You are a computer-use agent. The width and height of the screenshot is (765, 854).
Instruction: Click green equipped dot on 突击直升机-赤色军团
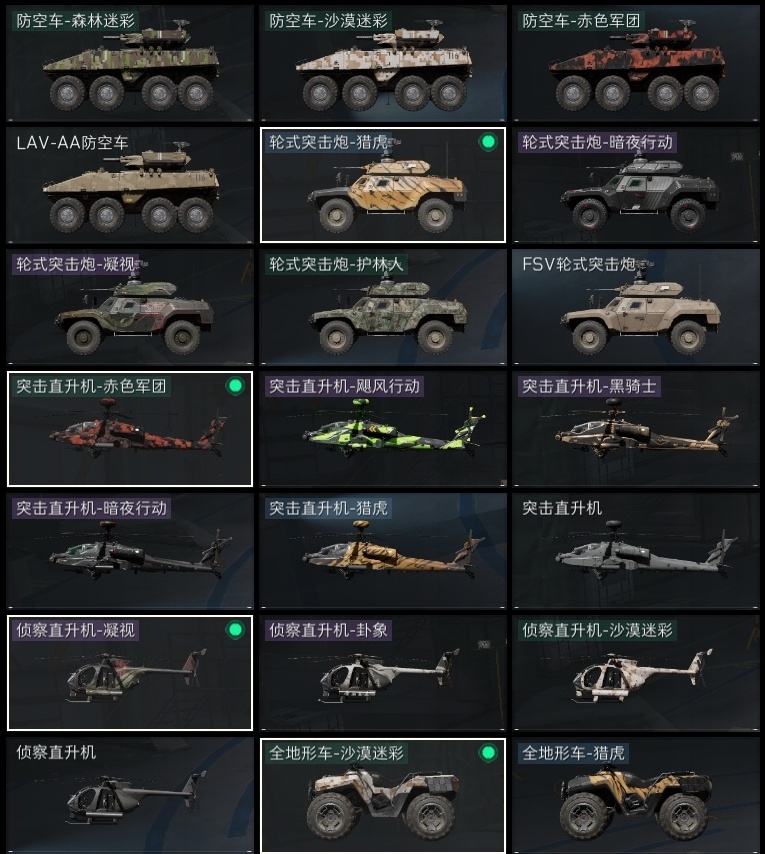(x=235, y=386)
